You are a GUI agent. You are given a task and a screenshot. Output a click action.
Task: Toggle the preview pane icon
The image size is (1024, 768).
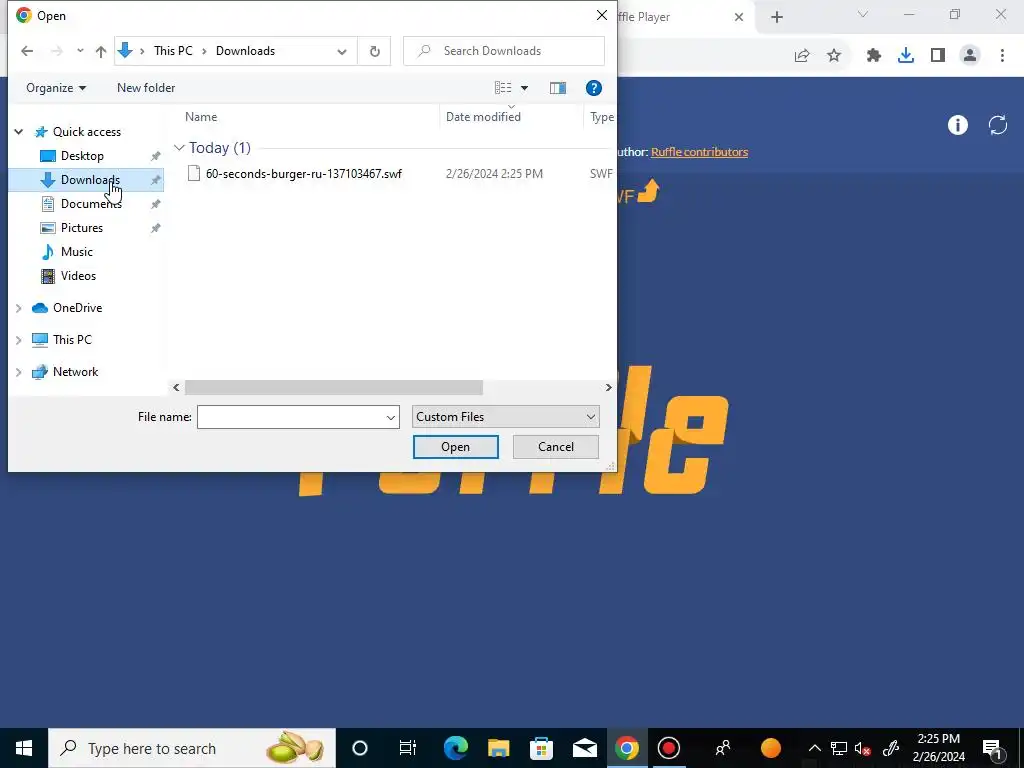tap(558, 88)
